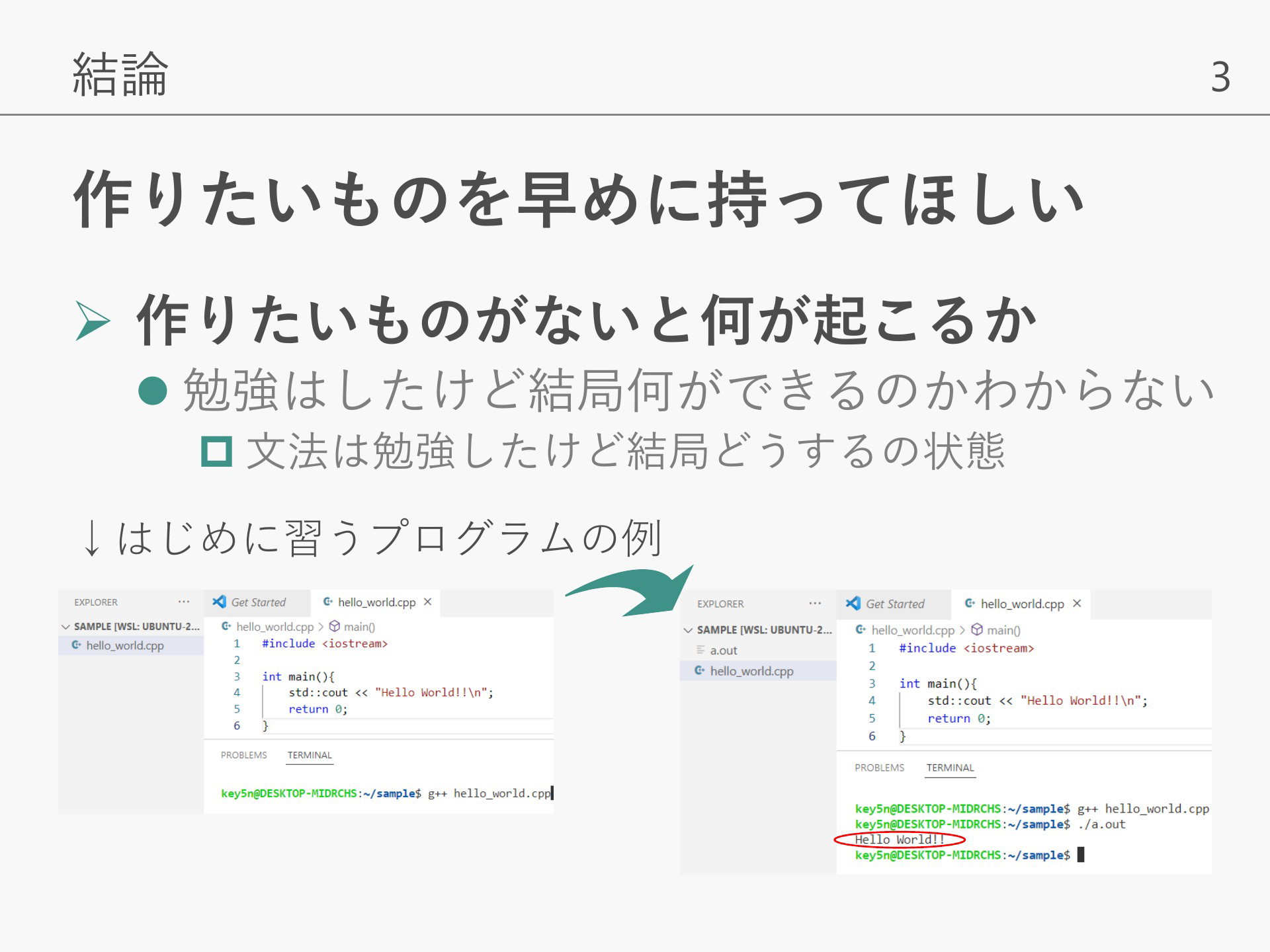Click hello_world.cpp breadcrumb in right editor

(x=913, y=630)
